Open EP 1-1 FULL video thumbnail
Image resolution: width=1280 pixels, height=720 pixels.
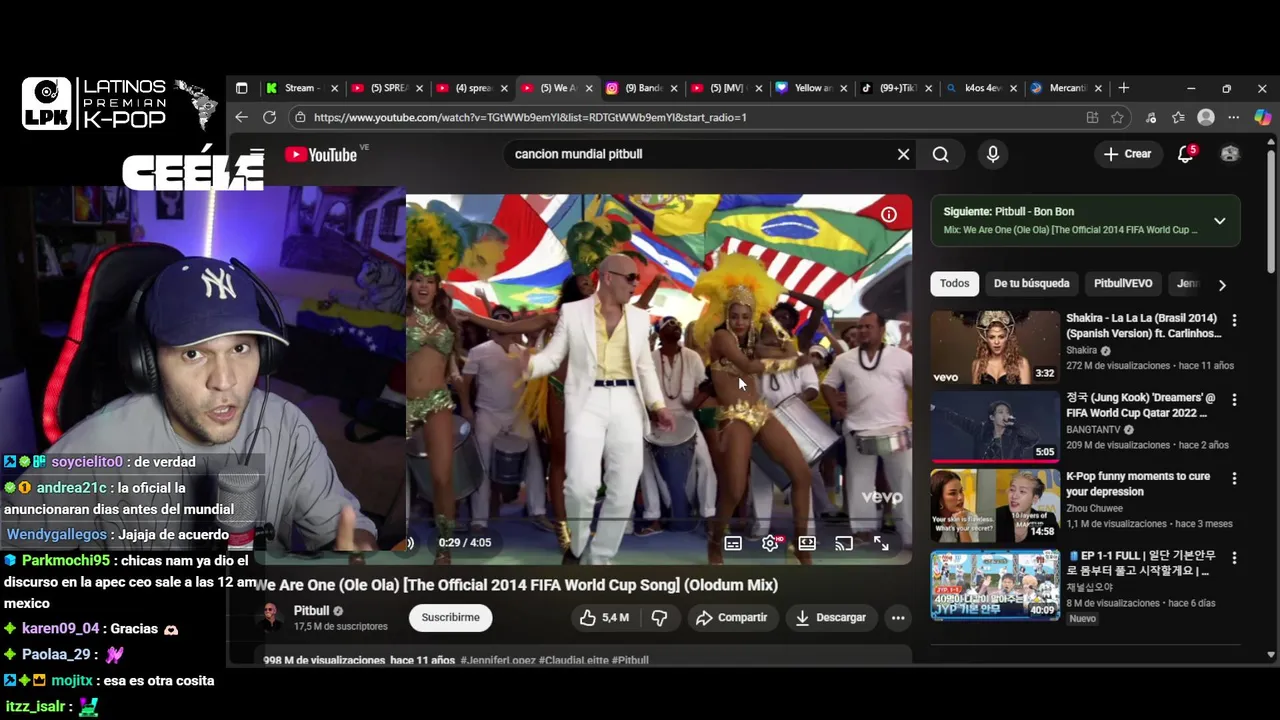[995, 585]
